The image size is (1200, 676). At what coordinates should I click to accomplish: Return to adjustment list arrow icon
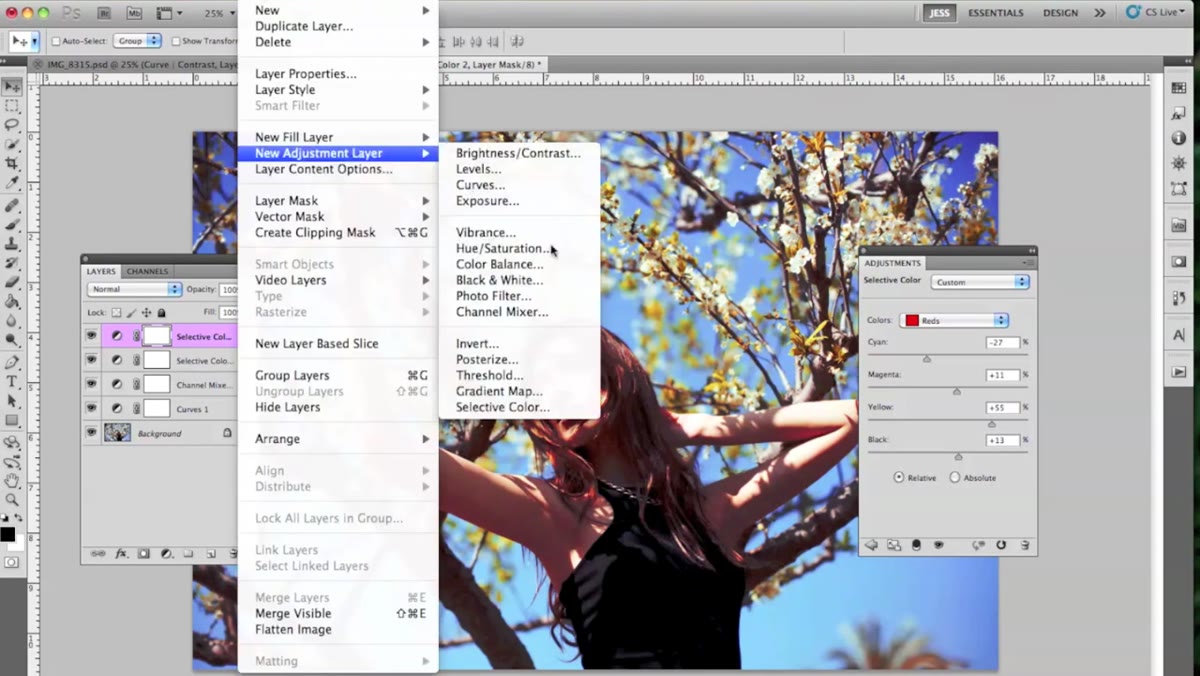(x=871, y=545)
